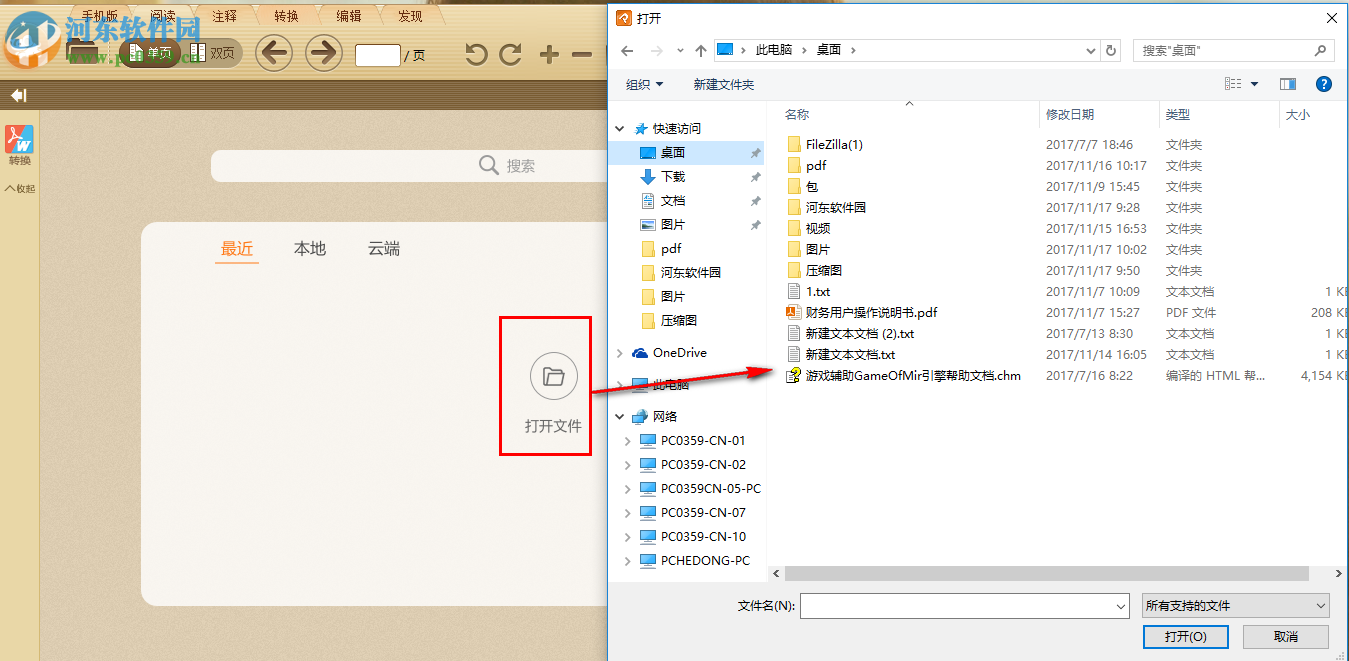The width and height of the screenshot is (1349, 661).
Task: Switch to double page view mode
Action: (x=212, y=53)
